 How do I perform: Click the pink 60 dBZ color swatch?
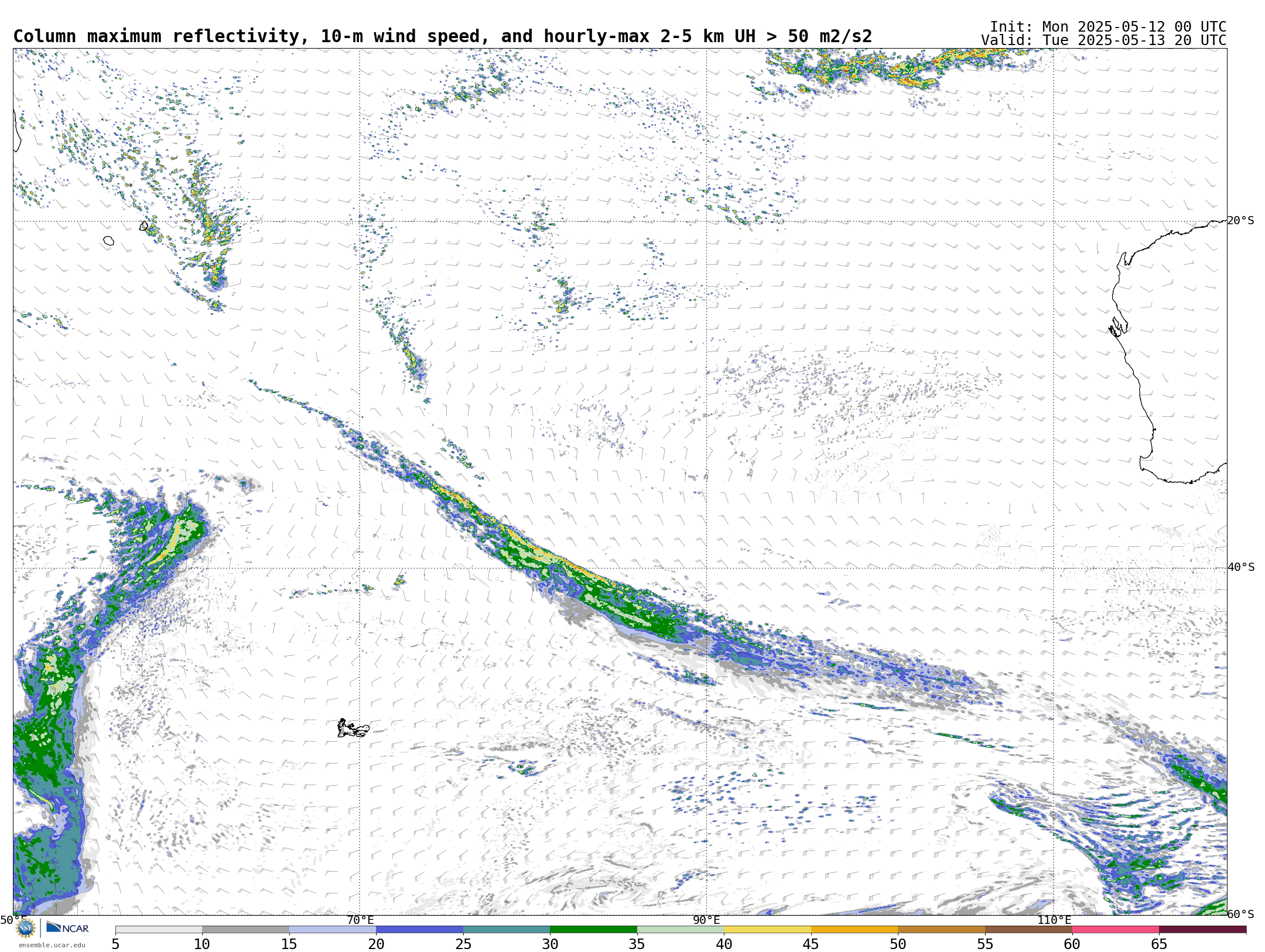[1115, 930]
